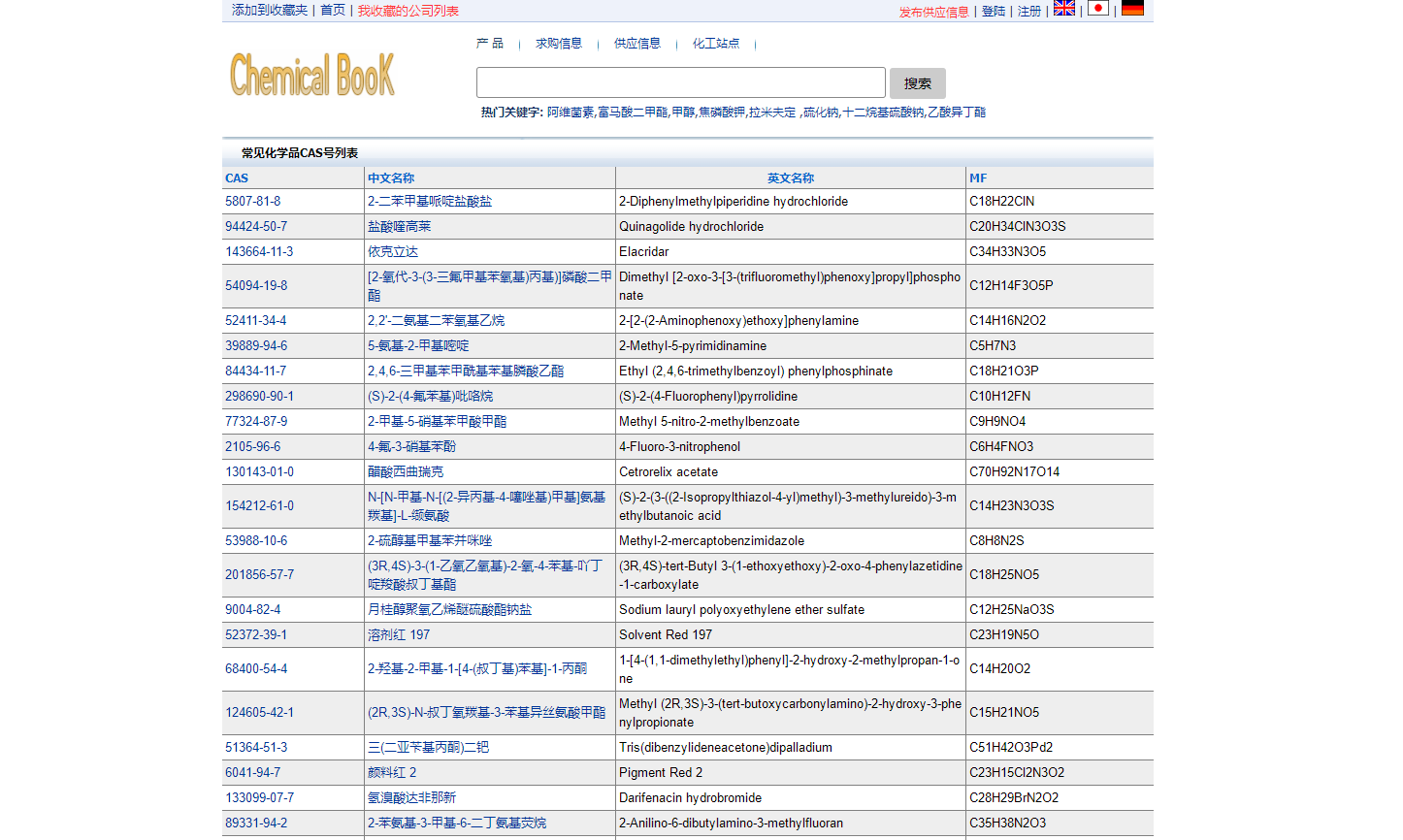Open the 供应信息 tab

(x=637, y=44)
